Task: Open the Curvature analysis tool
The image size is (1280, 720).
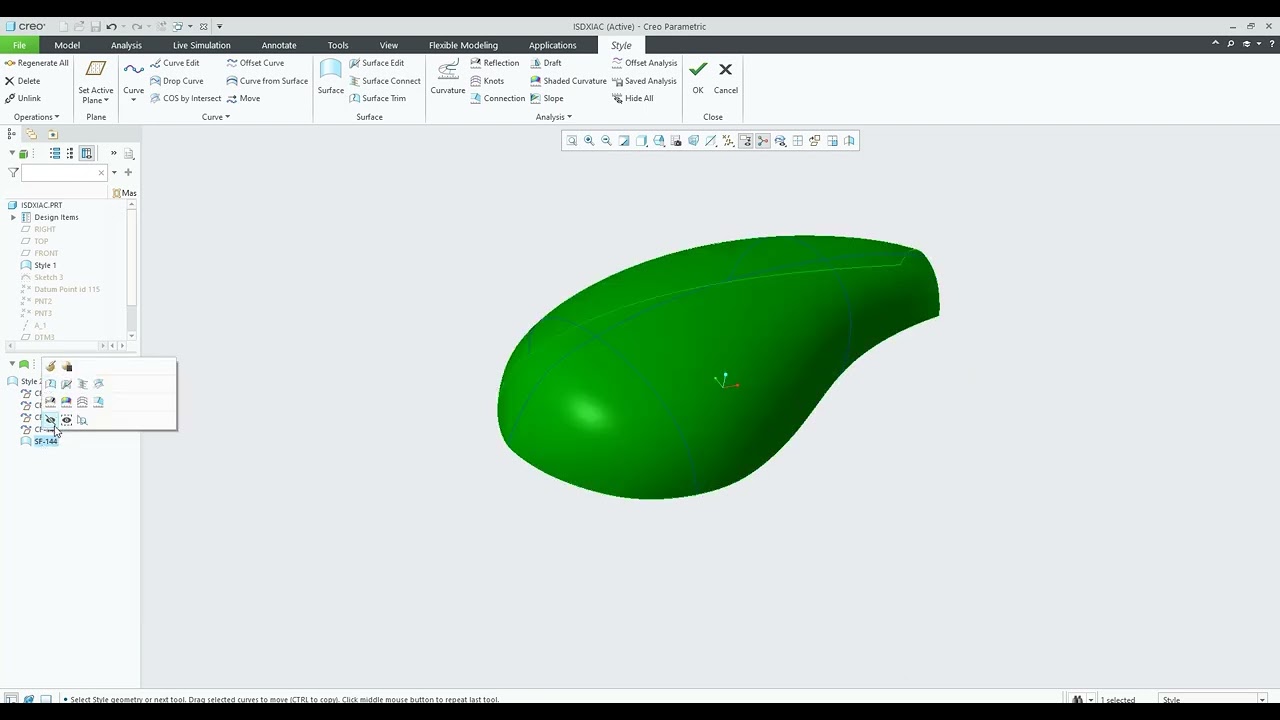Action: coord(448,77)
